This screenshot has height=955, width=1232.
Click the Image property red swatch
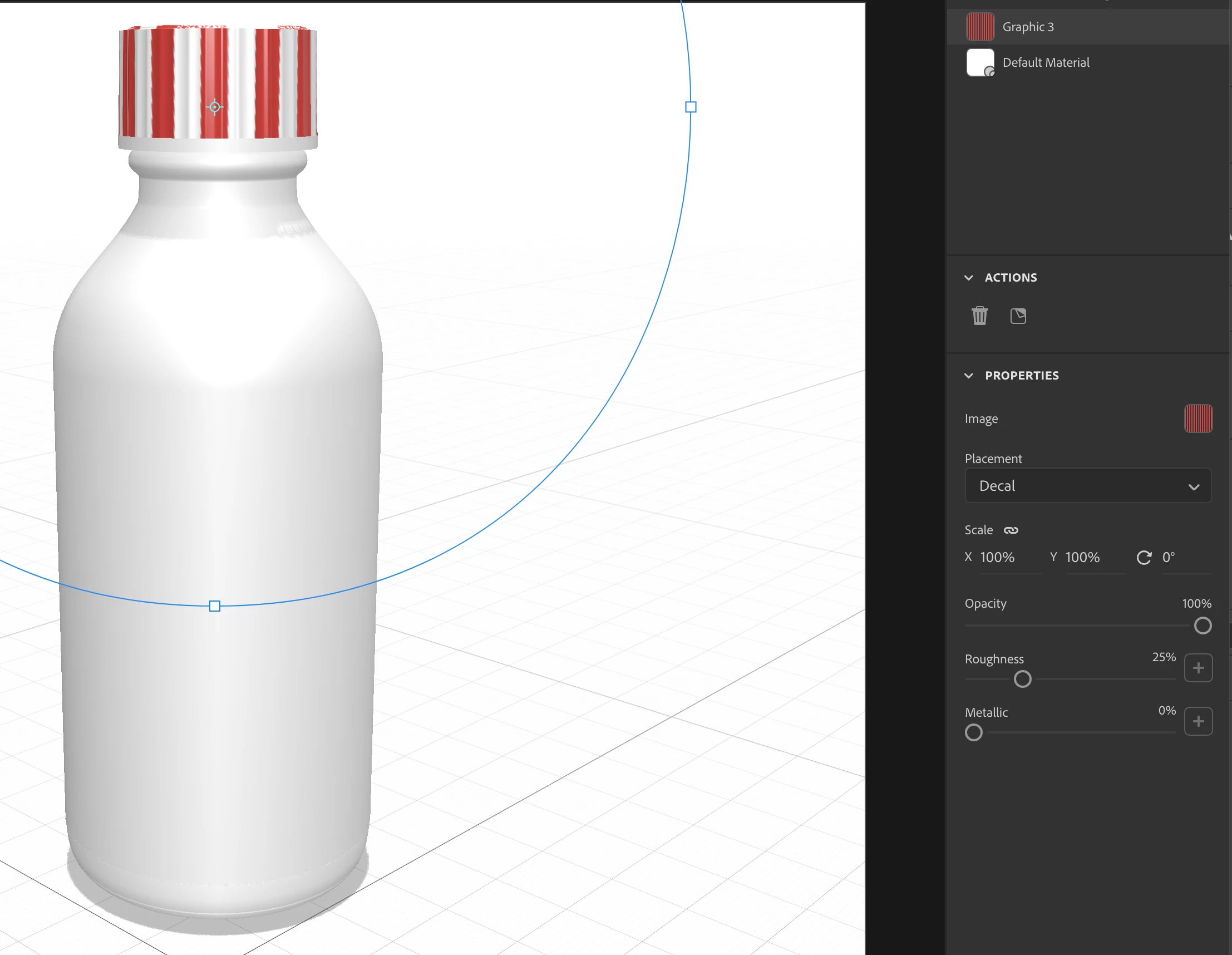tap(1198, 419)
